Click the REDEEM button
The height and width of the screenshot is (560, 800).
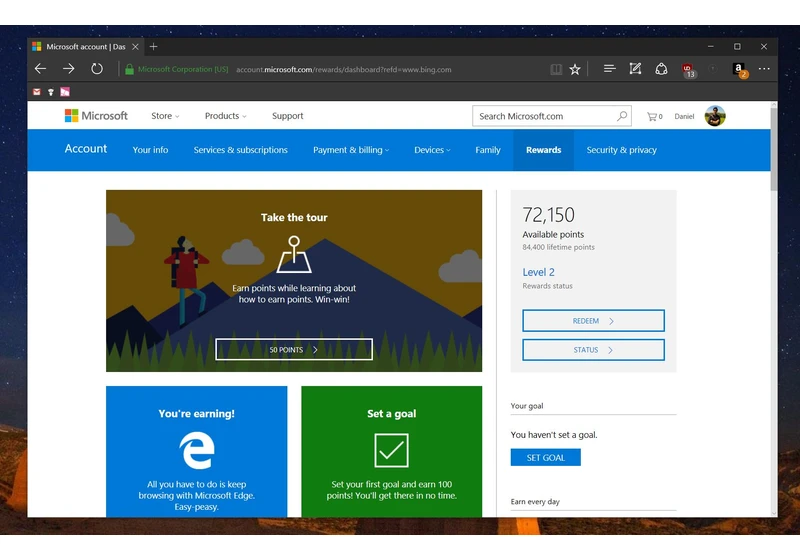coord(593,321)
